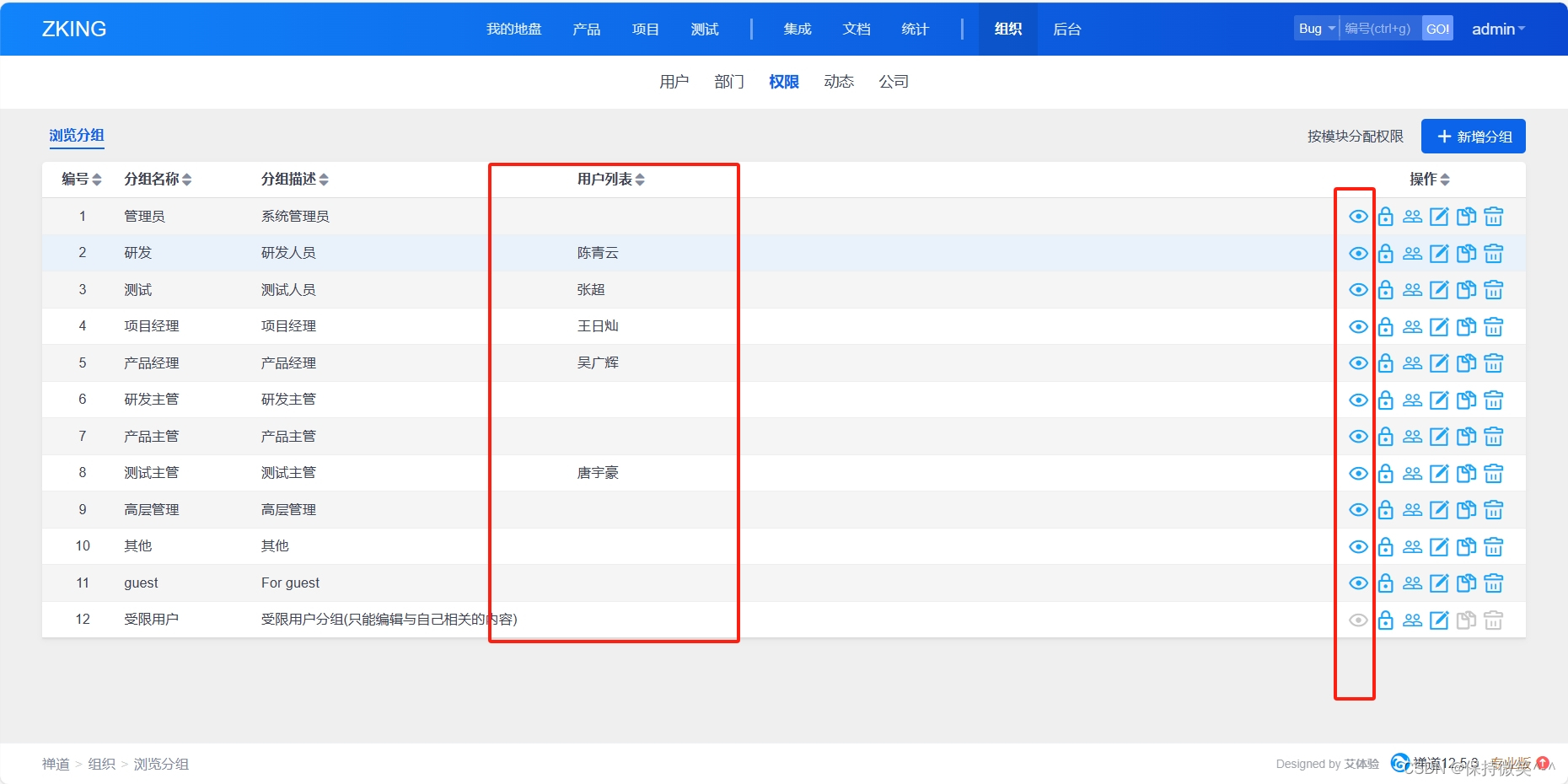
Task: Edit the 其他 group via pencil icon
Action: [x=1439, y=547]
